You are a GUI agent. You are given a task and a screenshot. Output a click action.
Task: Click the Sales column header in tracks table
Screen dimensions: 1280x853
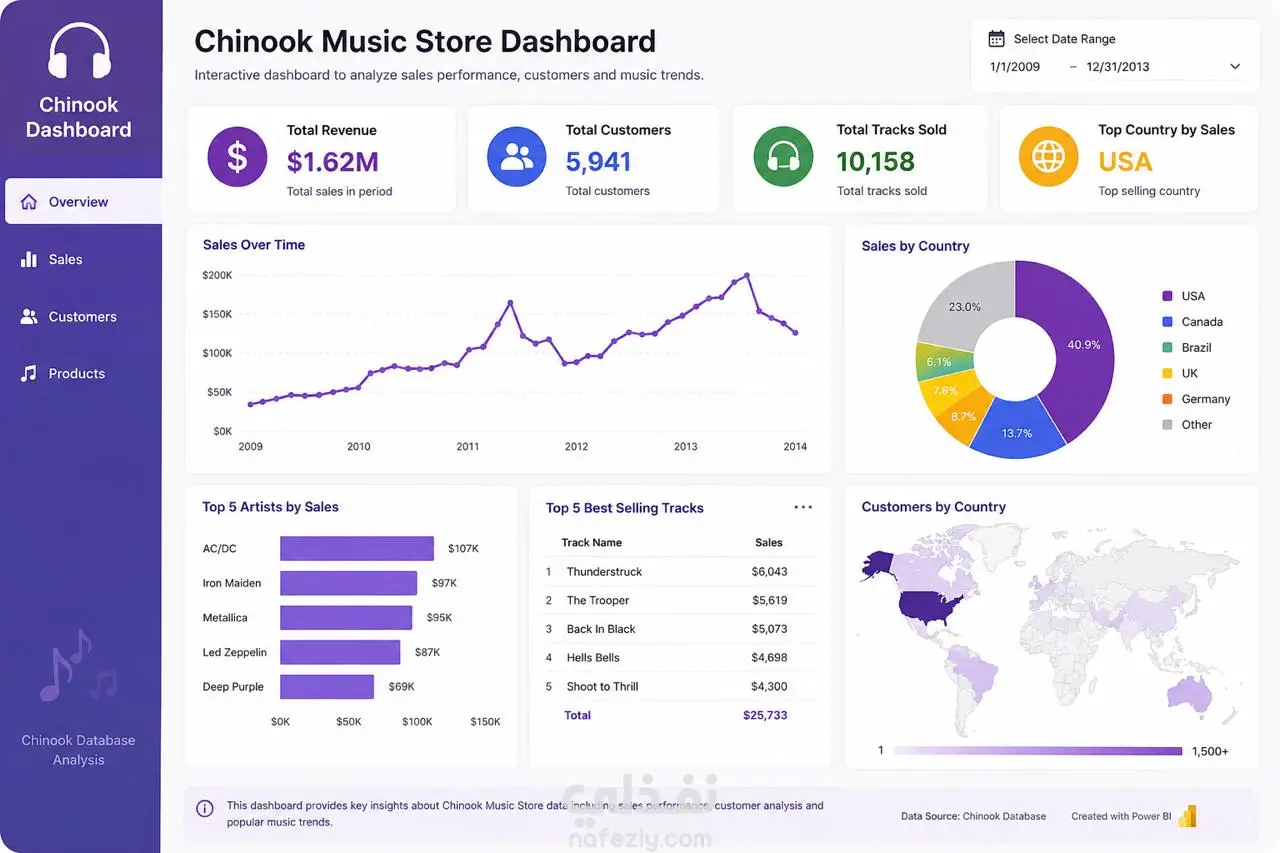pos(769,542)
